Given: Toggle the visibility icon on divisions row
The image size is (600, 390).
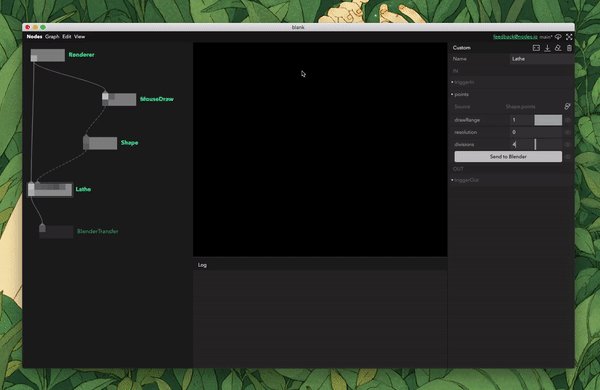Looking at the screenshot, I should 568,145.
